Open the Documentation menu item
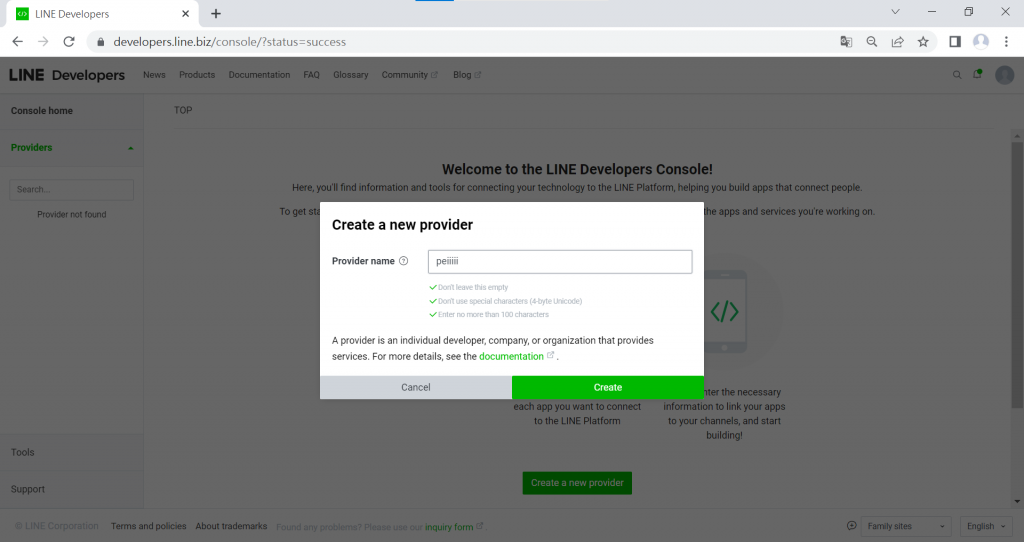Image resolution: width=1024 pixels, height=542 pixels. pyautogui.click(x=259, y=75)
